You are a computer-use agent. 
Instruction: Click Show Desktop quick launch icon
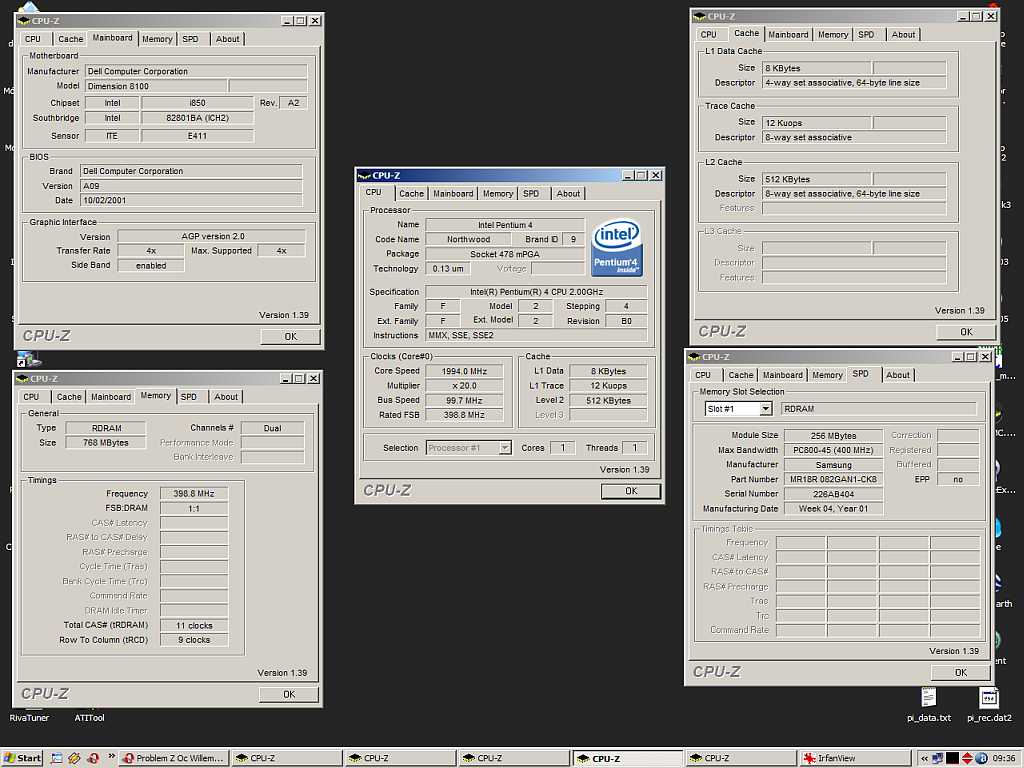pos(57,758)
